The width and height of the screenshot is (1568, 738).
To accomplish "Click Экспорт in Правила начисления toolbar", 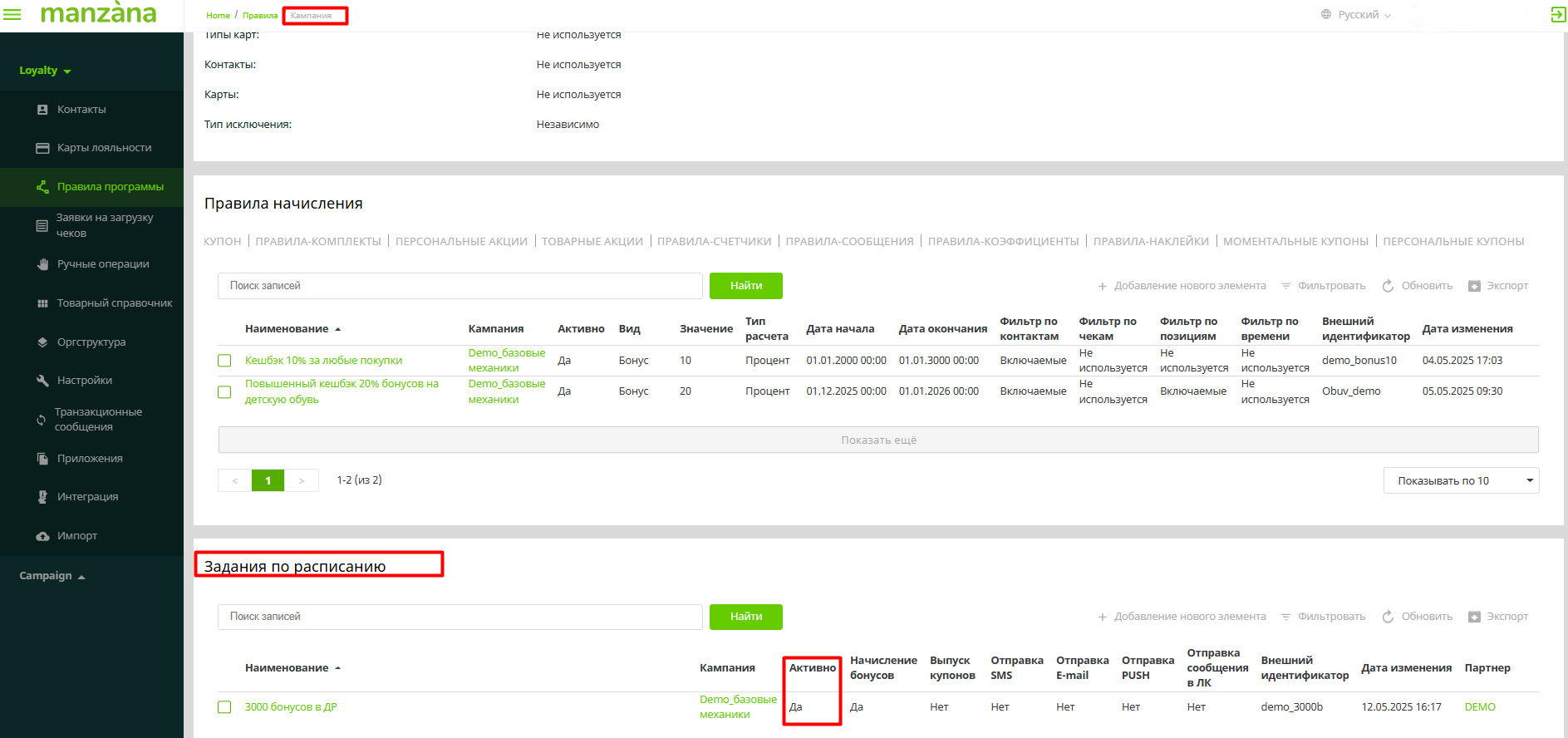I will 1498,286.
